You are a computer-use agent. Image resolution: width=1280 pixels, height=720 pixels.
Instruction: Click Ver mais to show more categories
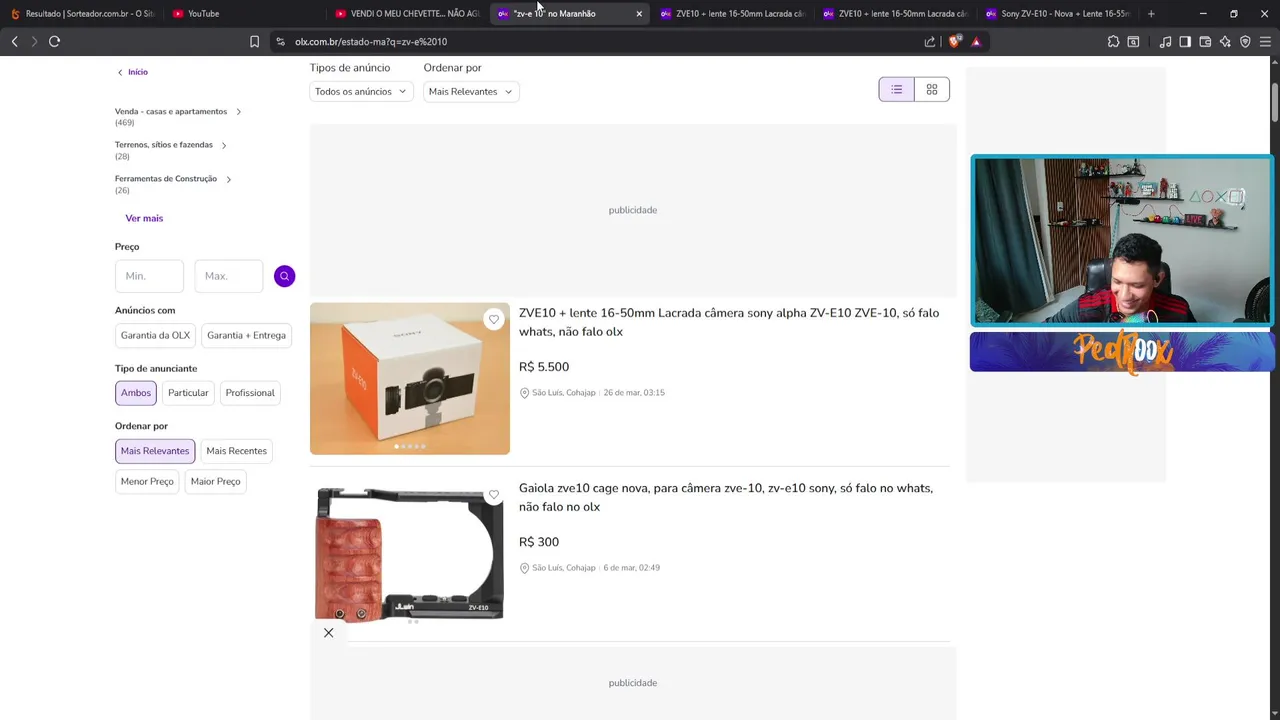[x=144, y=218]
